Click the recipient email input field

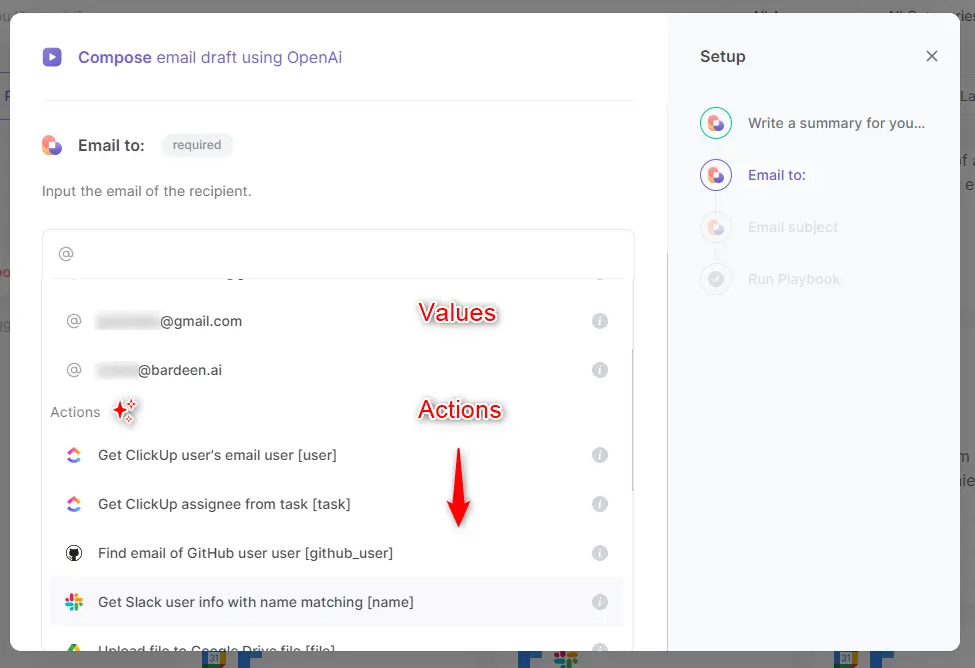[x=338, y=254]
